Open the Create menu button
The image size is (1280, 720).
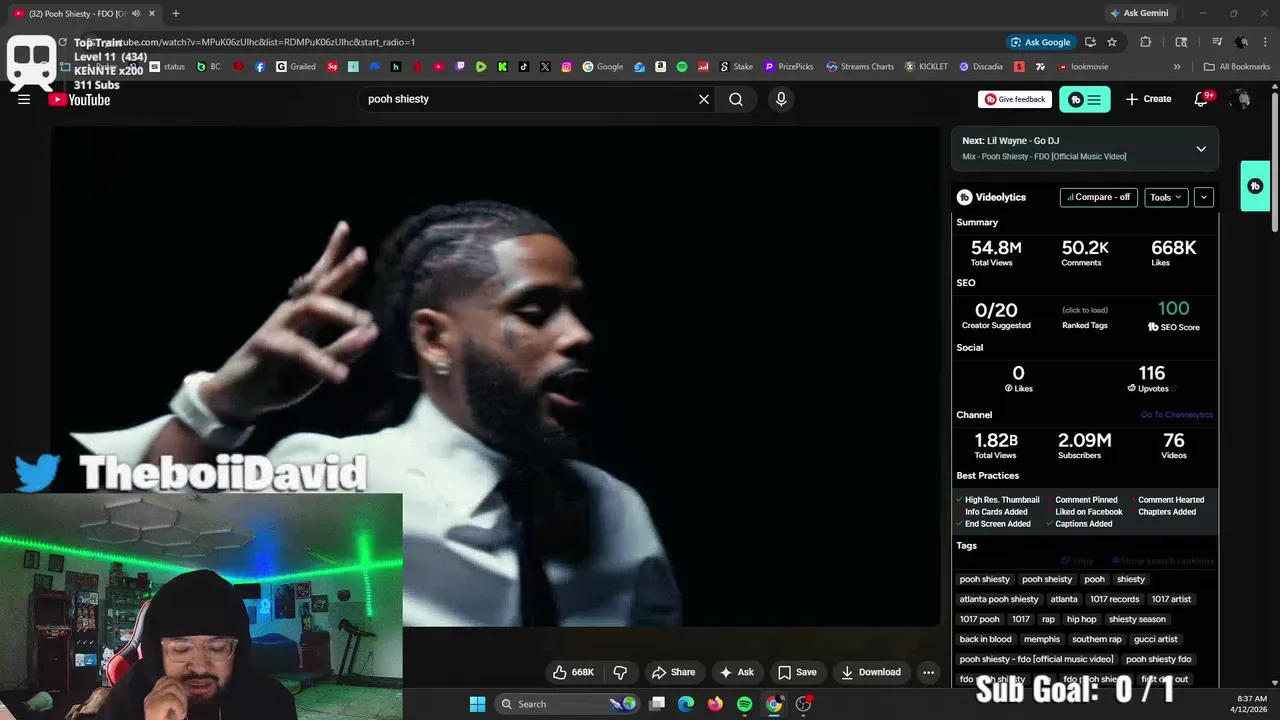pos(1148,99)
